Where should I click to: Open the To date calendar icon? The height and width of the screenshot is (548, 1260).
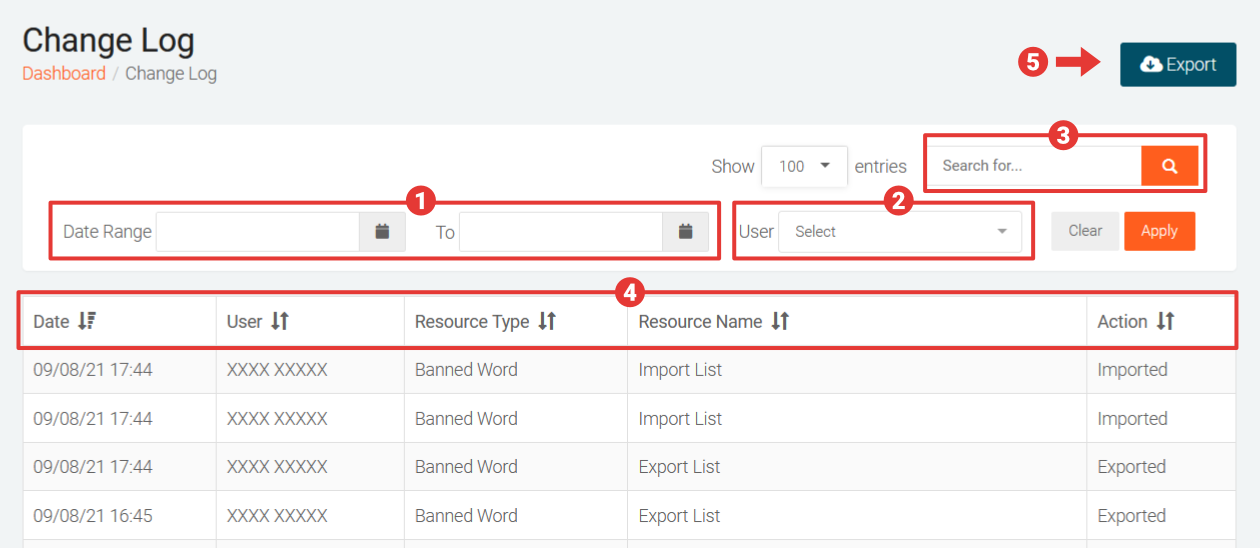click(x=685, y=232)
